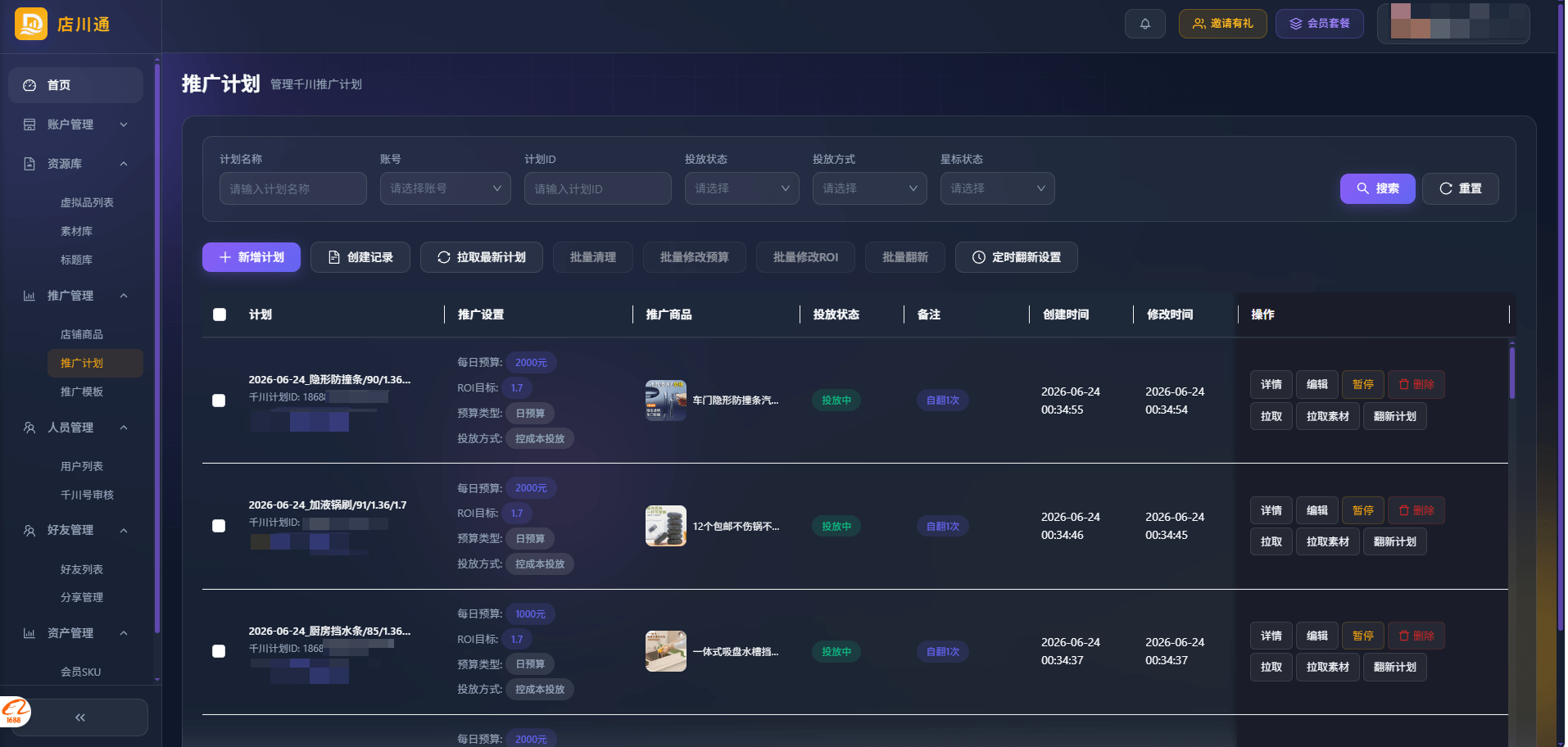Click the 店川通 logo icon
The height and width of the screenshot is (747, 1568).
(31, 24)
